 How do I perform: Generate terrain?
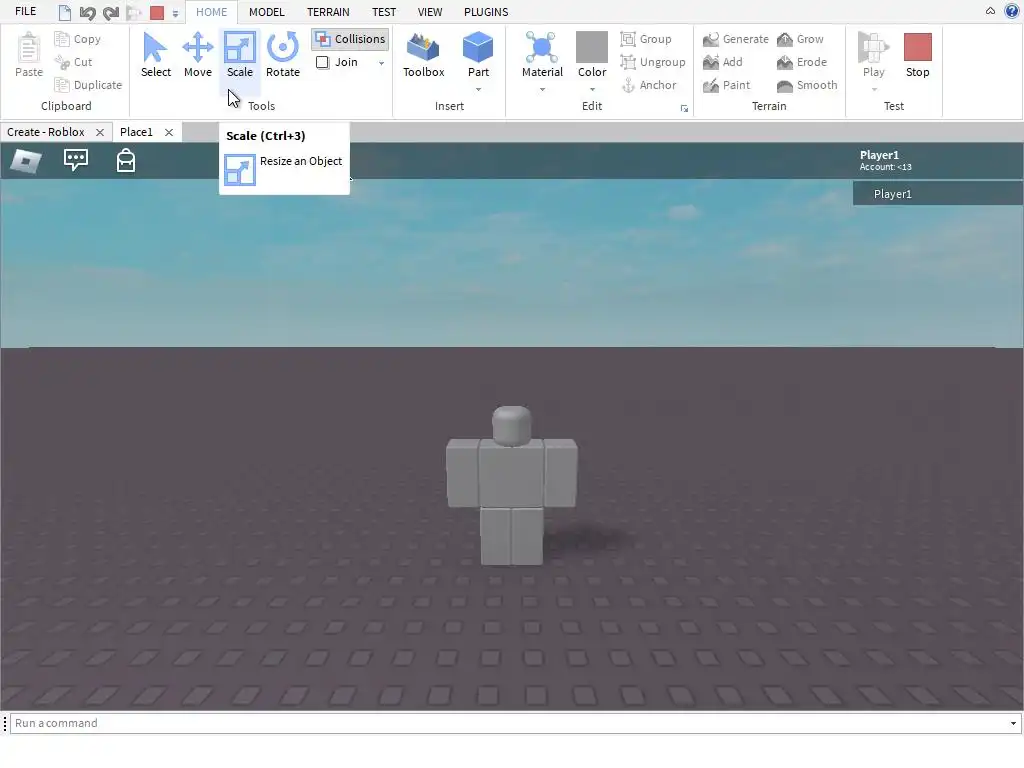[735, 39]
